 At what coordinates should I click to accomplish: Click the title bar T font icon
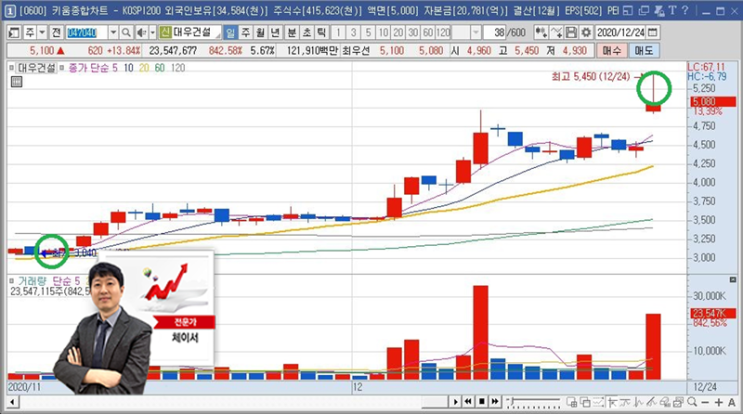click(x=672, y=10)
